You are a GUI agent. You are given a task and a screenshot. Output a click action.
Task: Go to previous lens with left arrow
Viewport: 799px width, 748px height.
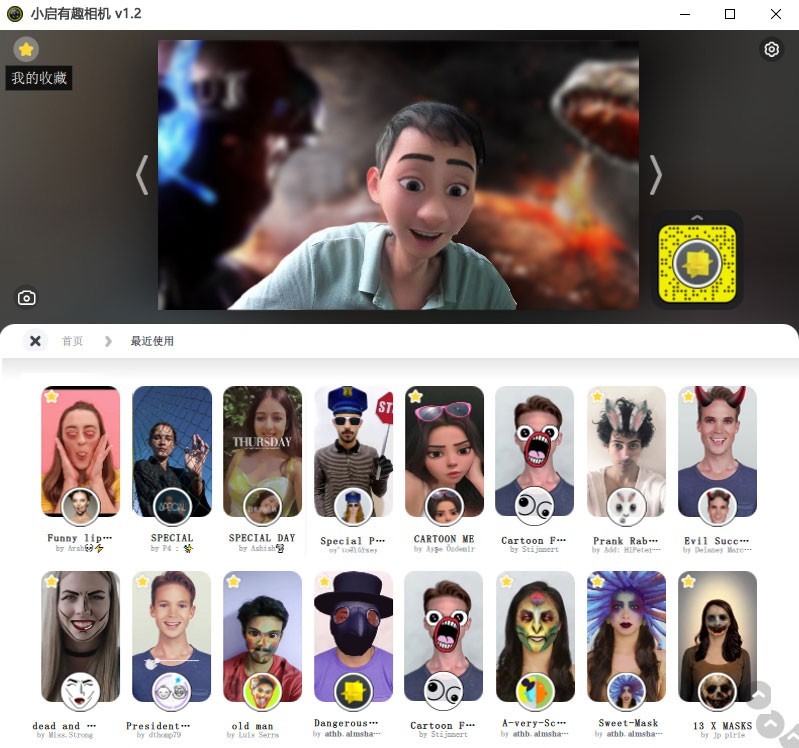[142, 175]
